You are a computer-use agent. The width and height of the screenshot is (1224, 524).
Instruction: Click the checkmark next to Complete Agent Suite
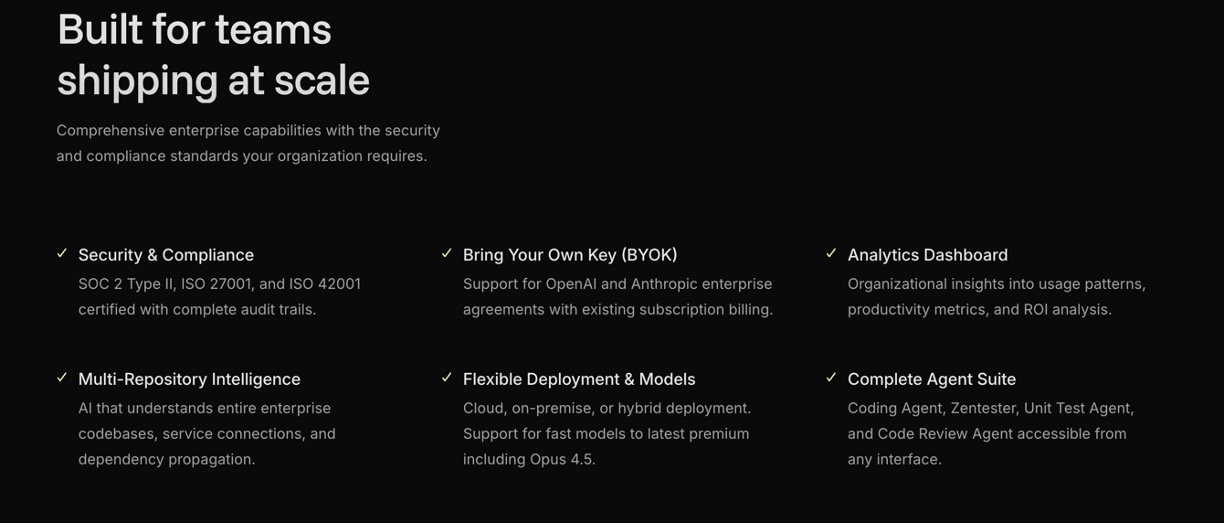point(831,378)
